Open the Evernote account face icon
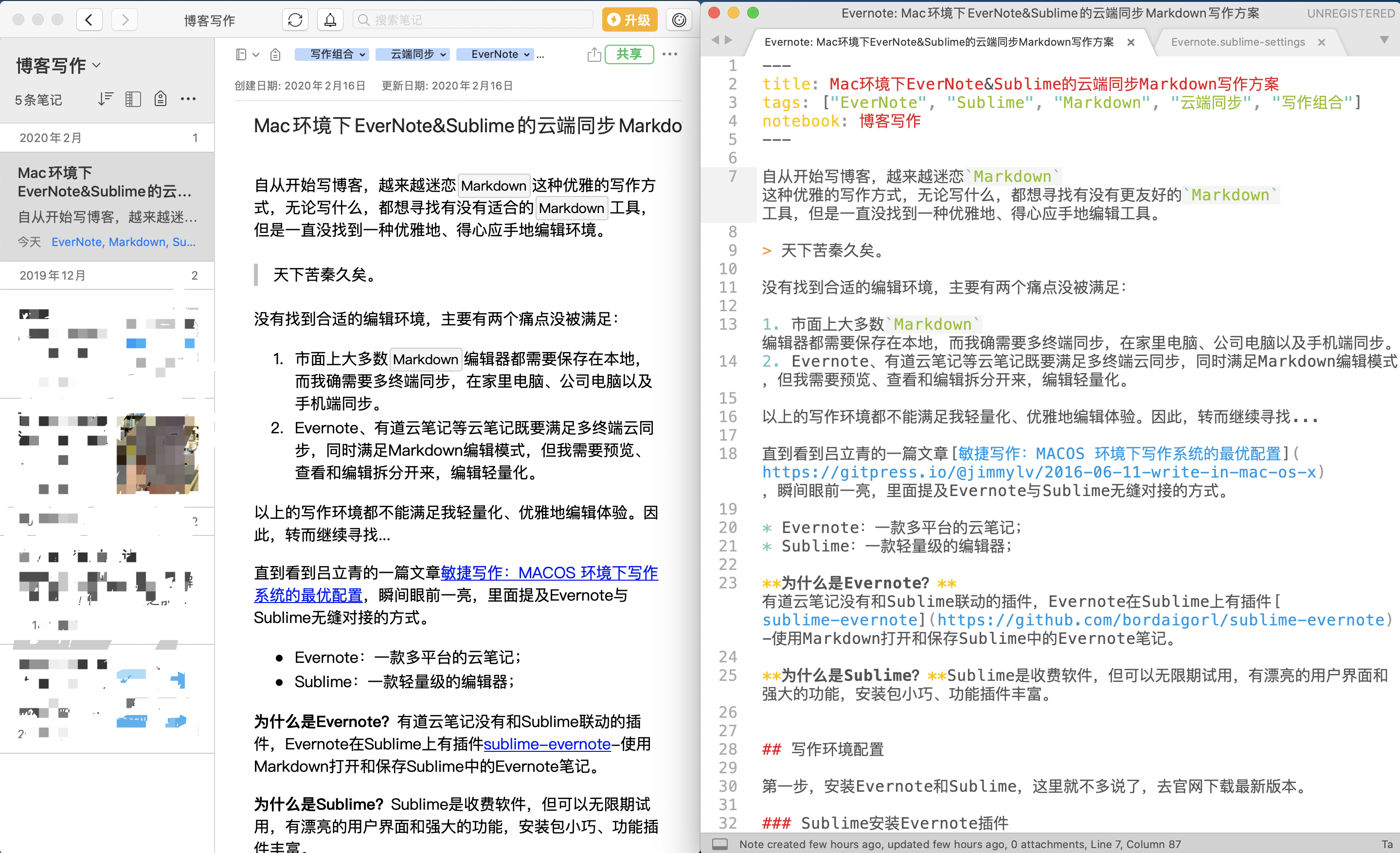Screen dimensions: 1400x853 (679, 20)
